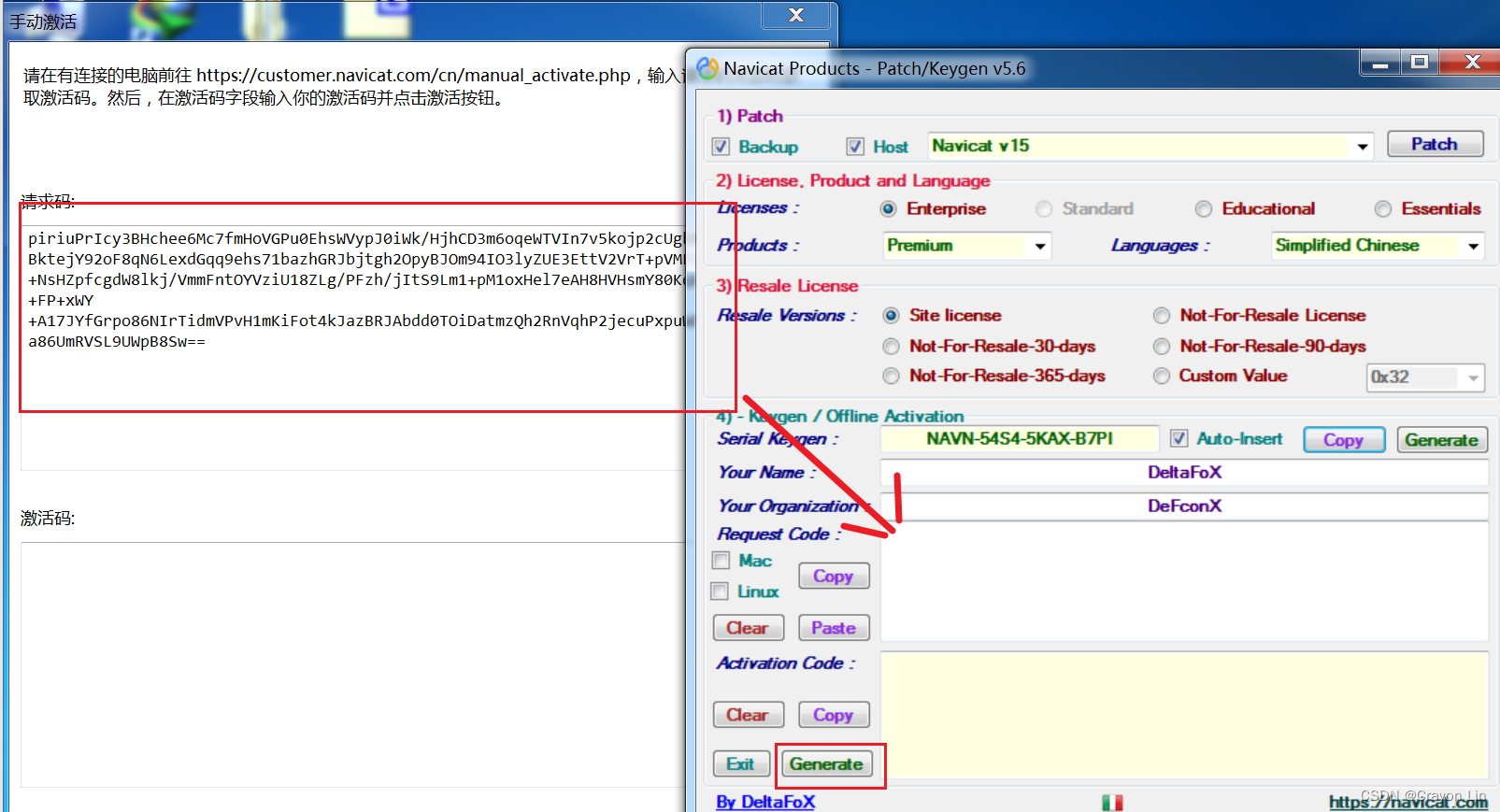
Task: Select Not-For-Resale-90-days option
Action: point(1162,347)
